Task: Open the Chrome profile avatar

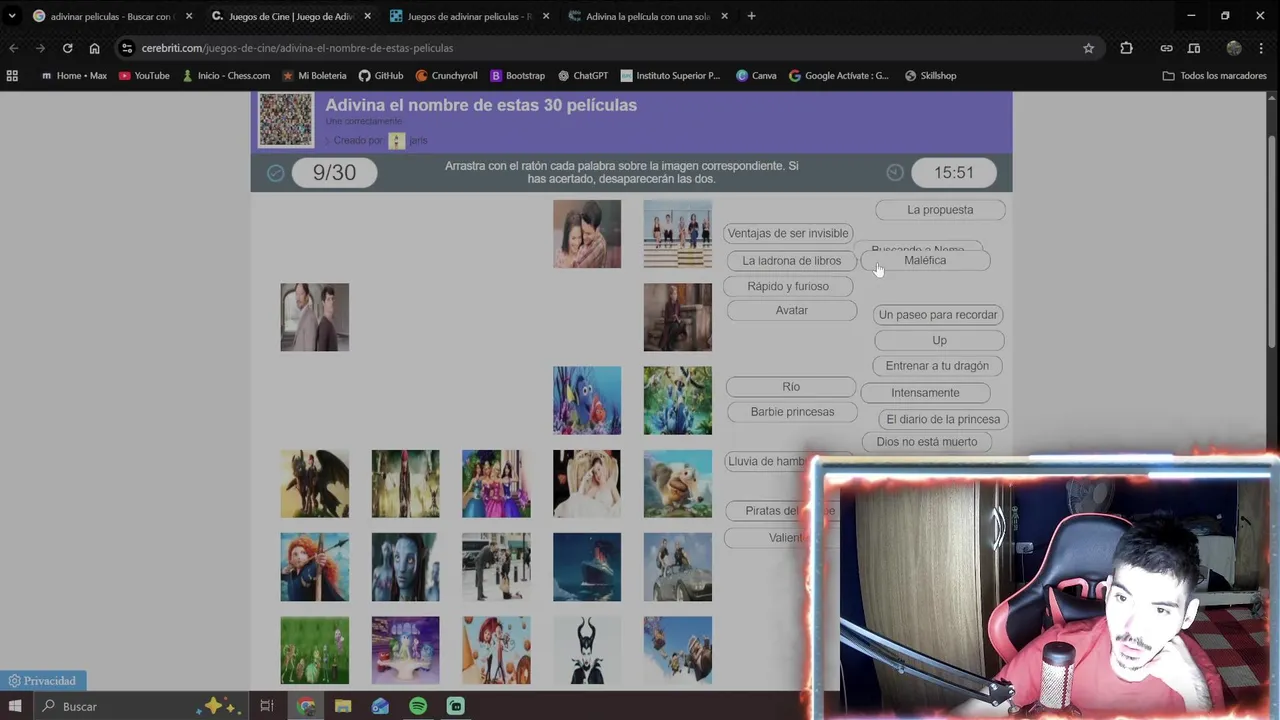Action: (x=1234, y=48)
